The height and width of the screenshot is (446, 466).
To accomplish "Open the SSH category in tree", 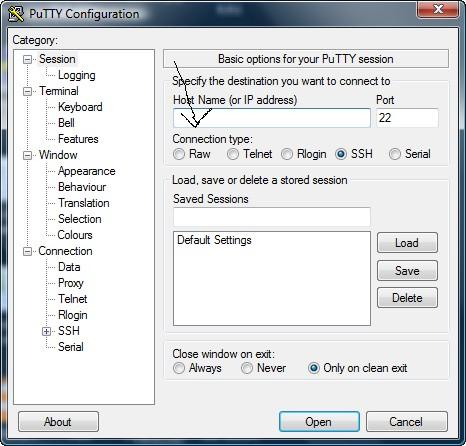I will tap(69, 331).
